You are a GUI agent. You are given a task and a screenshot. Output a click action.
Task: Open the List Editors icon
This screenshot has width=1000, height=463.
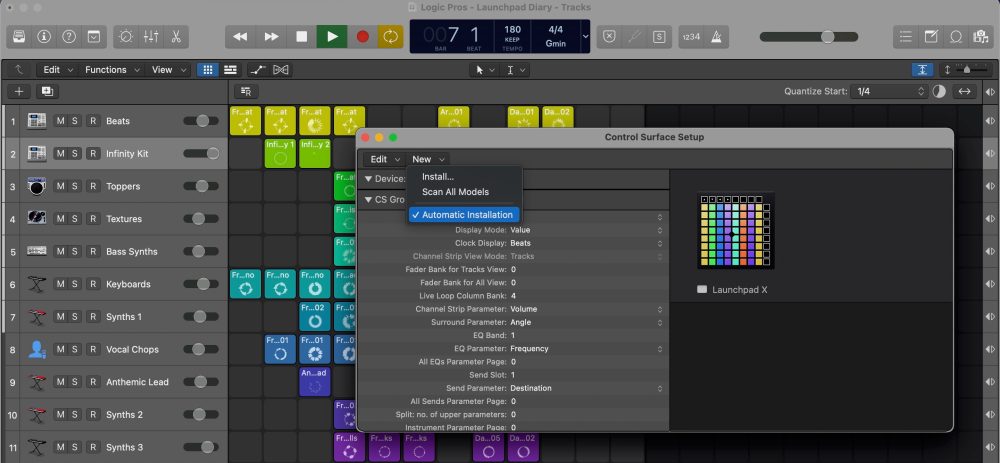click(x=906, y=37)
